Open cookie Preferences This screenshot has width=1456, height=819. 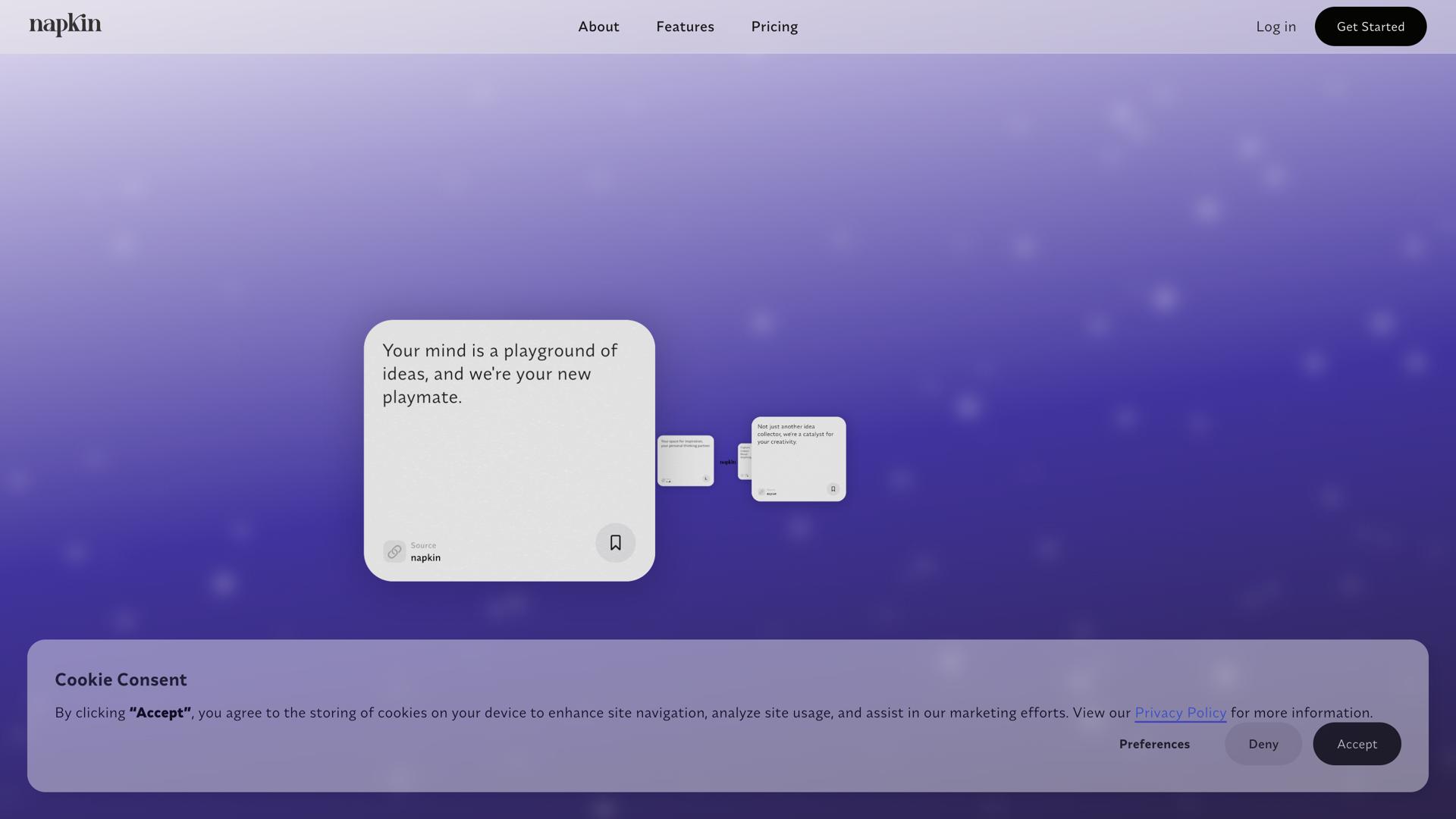tap(1154, 744)
